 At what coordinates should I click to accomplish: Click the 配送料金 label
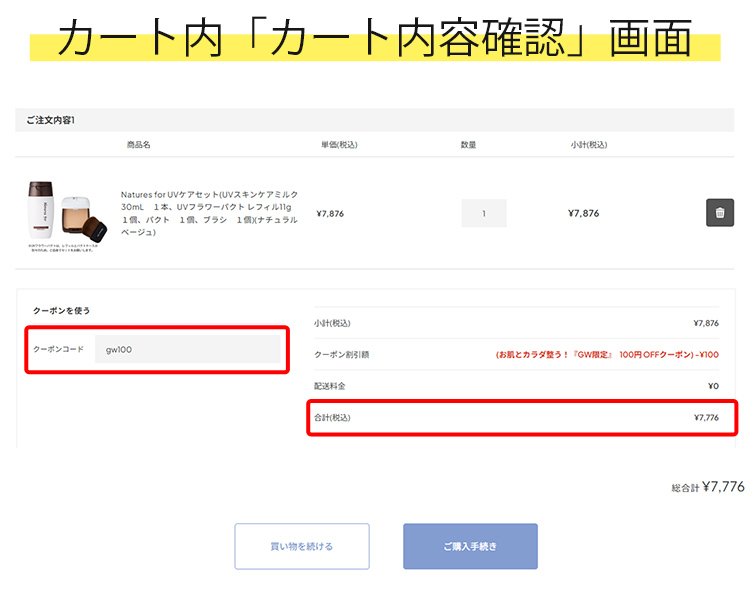[330, 386]
